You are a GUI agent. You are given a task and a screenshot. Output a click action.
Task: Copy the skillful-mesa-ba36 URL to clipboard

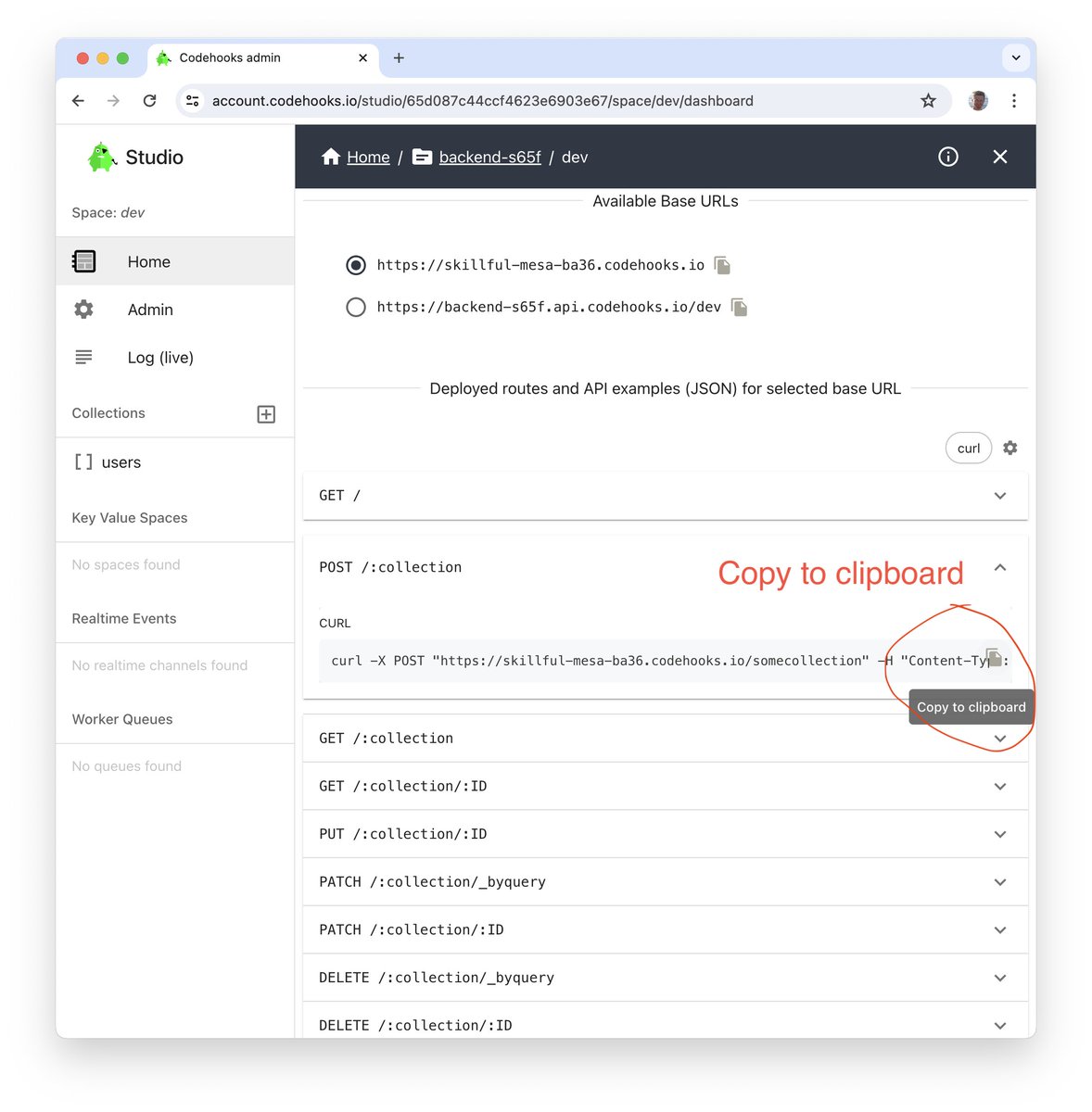(722, 266)
